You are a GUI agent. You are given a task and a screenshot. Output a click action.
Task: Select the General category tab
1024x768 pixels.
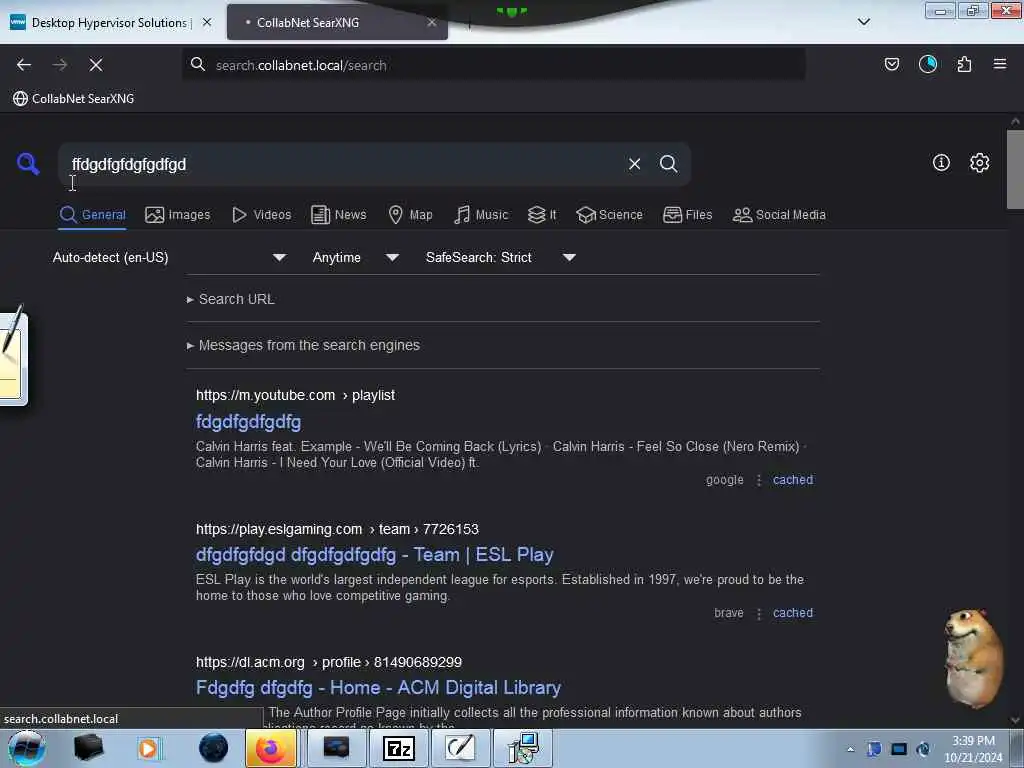tap(93, 215)
